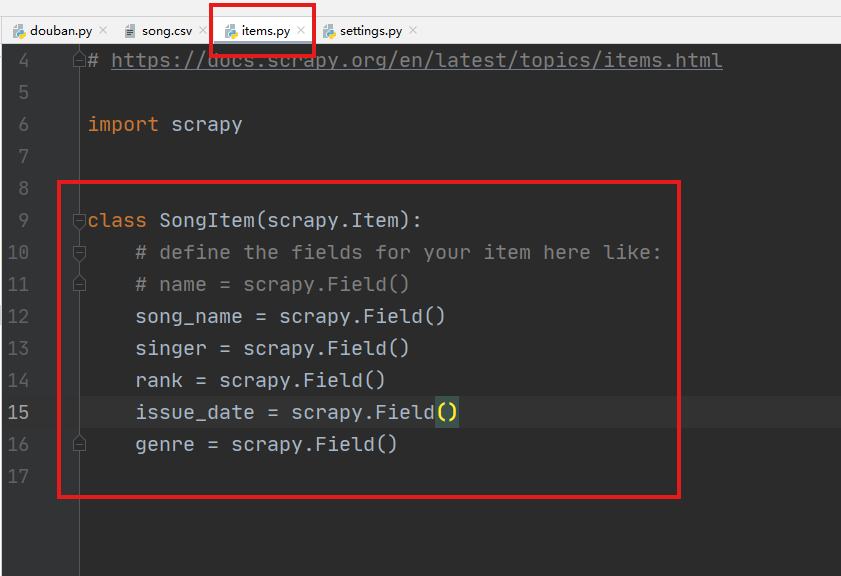The width and height of the screenshot is (841, 576).
Task: Collapse the SongItem class fold marker
Action: coord(79,220)
